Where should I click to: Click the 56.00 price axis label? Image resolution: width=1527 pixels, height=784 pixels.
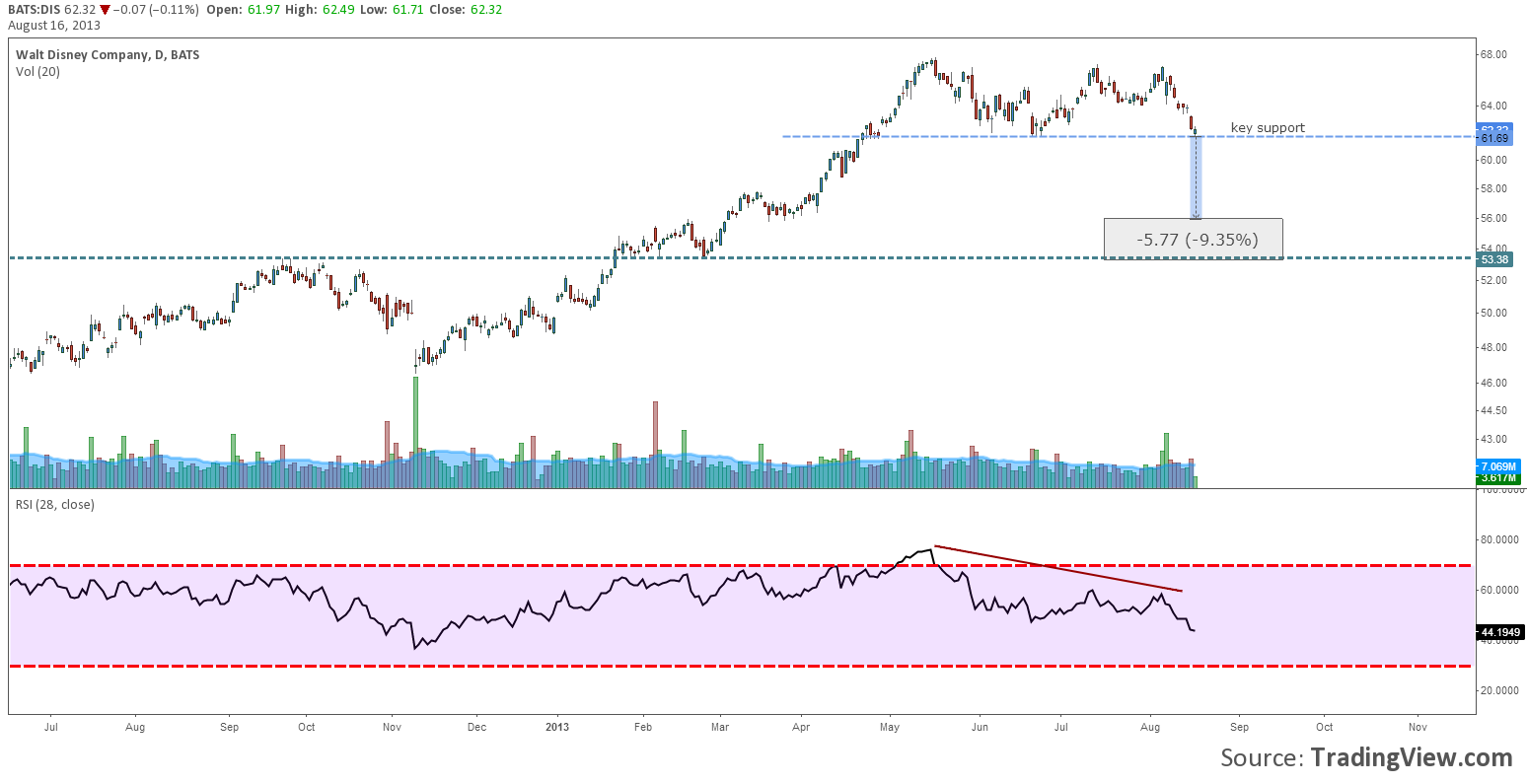[1493, 218]
